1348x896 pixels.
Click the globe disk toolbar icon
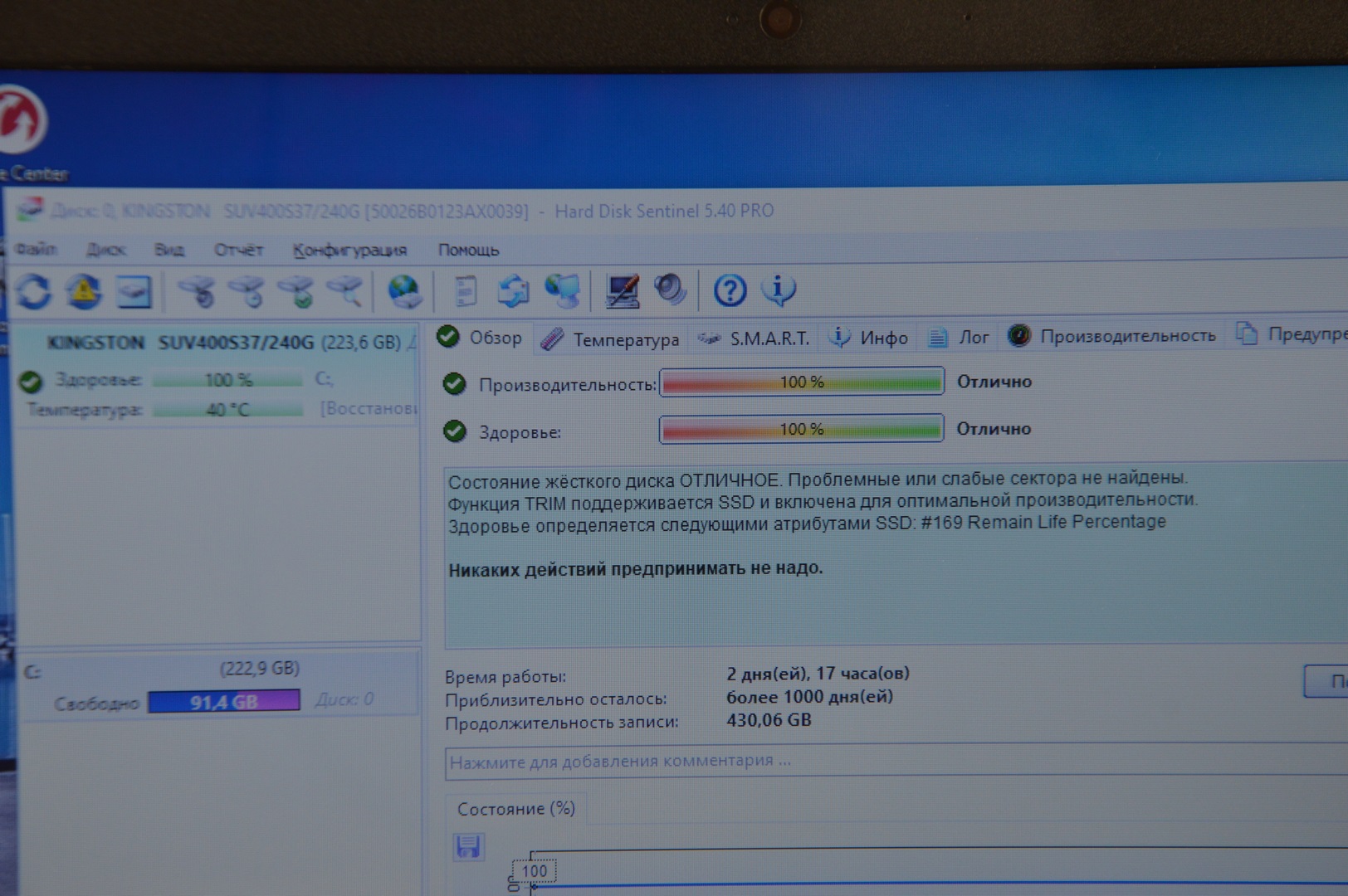tap(404, 291)
